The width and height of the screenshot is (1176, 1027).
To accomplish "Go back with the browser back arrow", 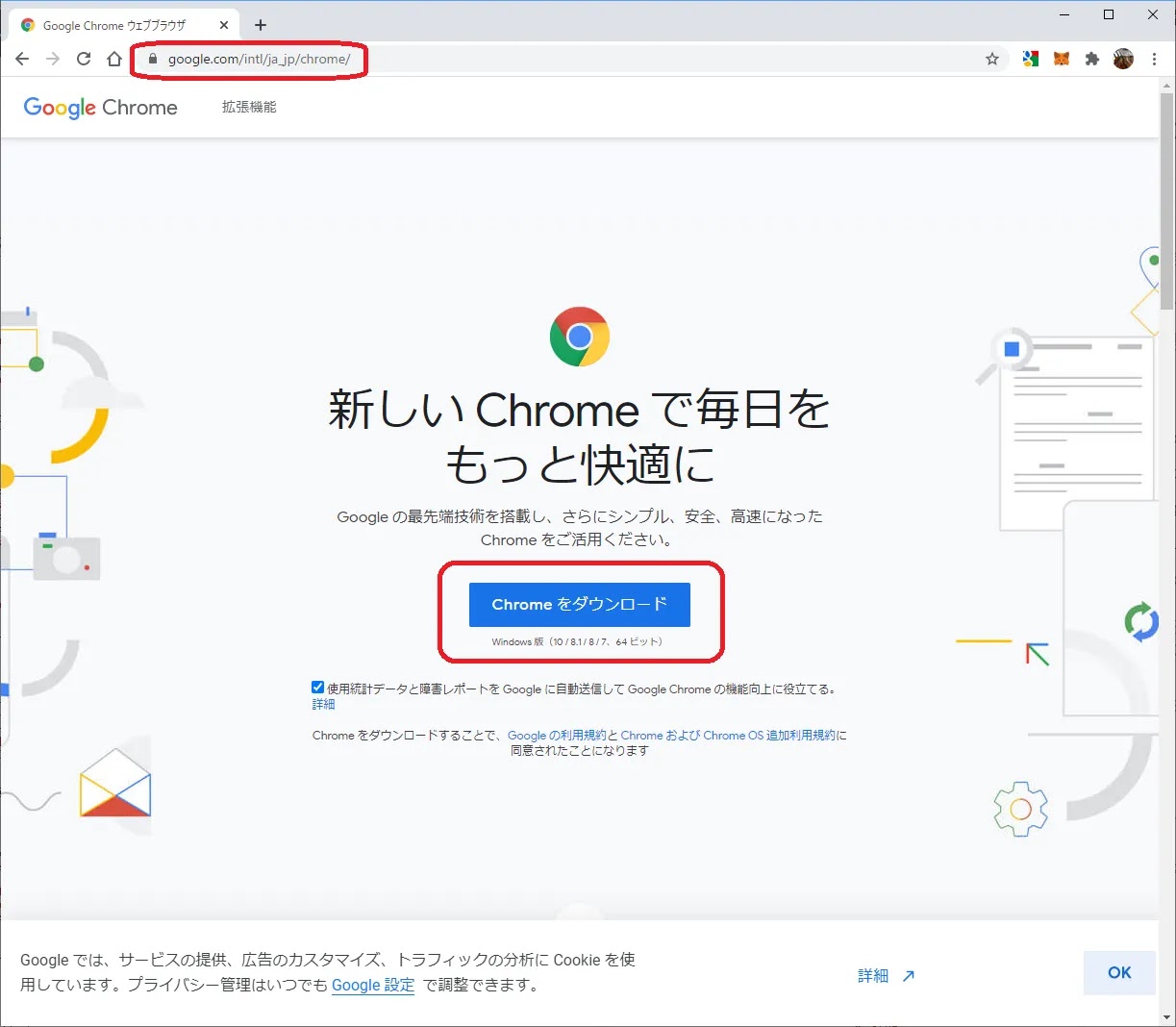I will [22, 59].
